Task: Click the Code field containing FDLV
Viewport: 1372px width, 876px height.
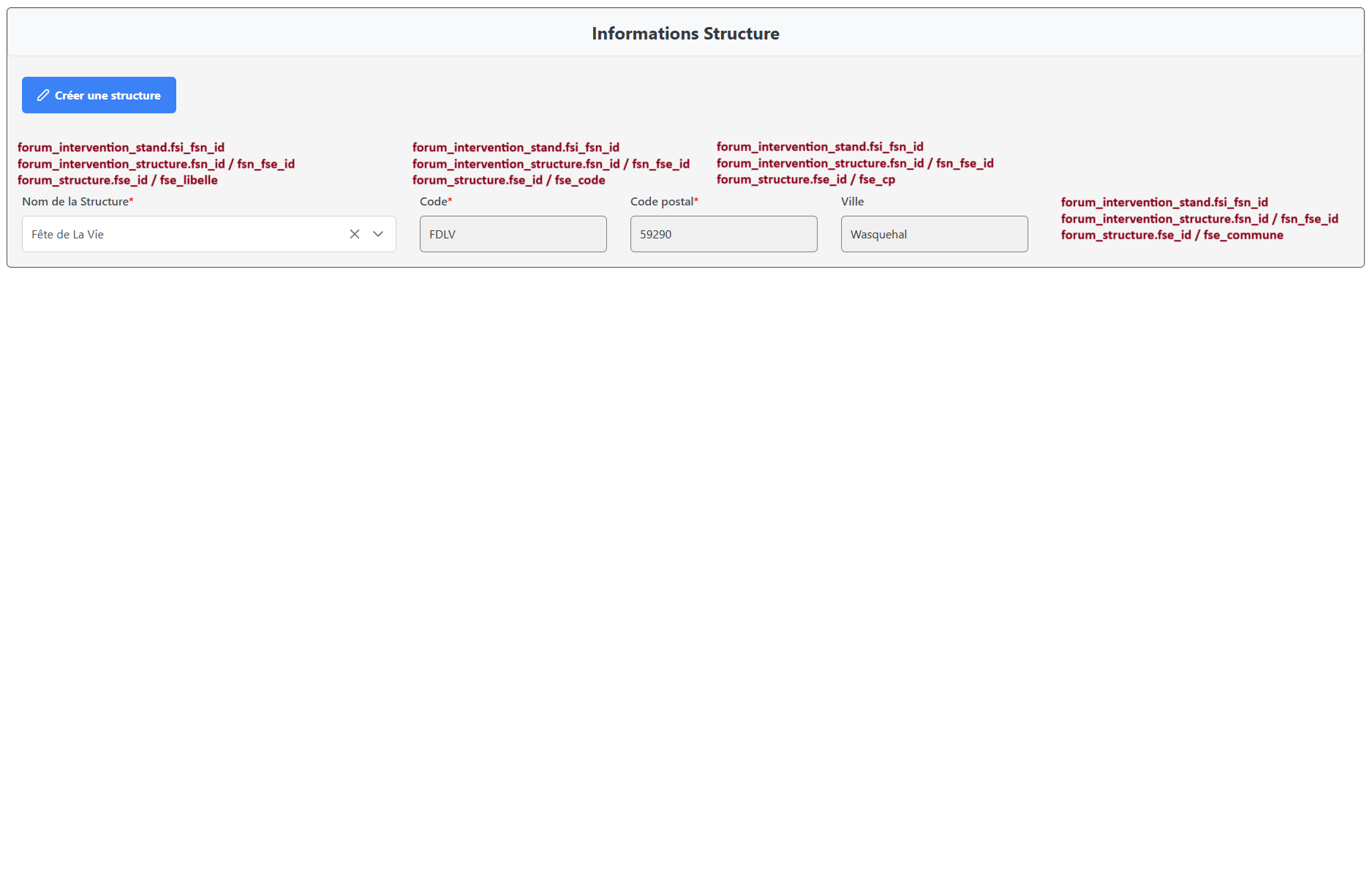Action: (x=513, y=234)
